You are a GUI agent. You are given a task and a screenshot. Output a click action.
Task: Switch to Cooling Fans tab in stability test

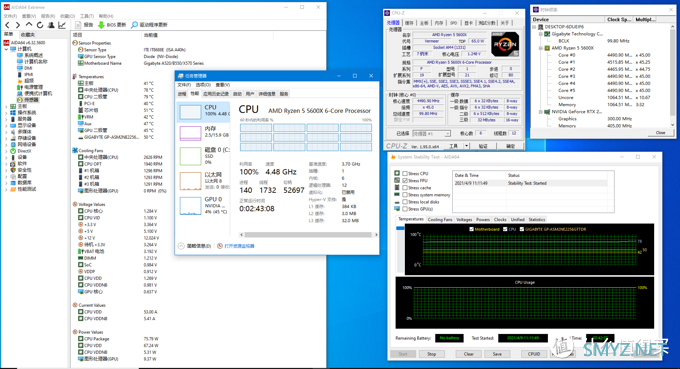440,220
